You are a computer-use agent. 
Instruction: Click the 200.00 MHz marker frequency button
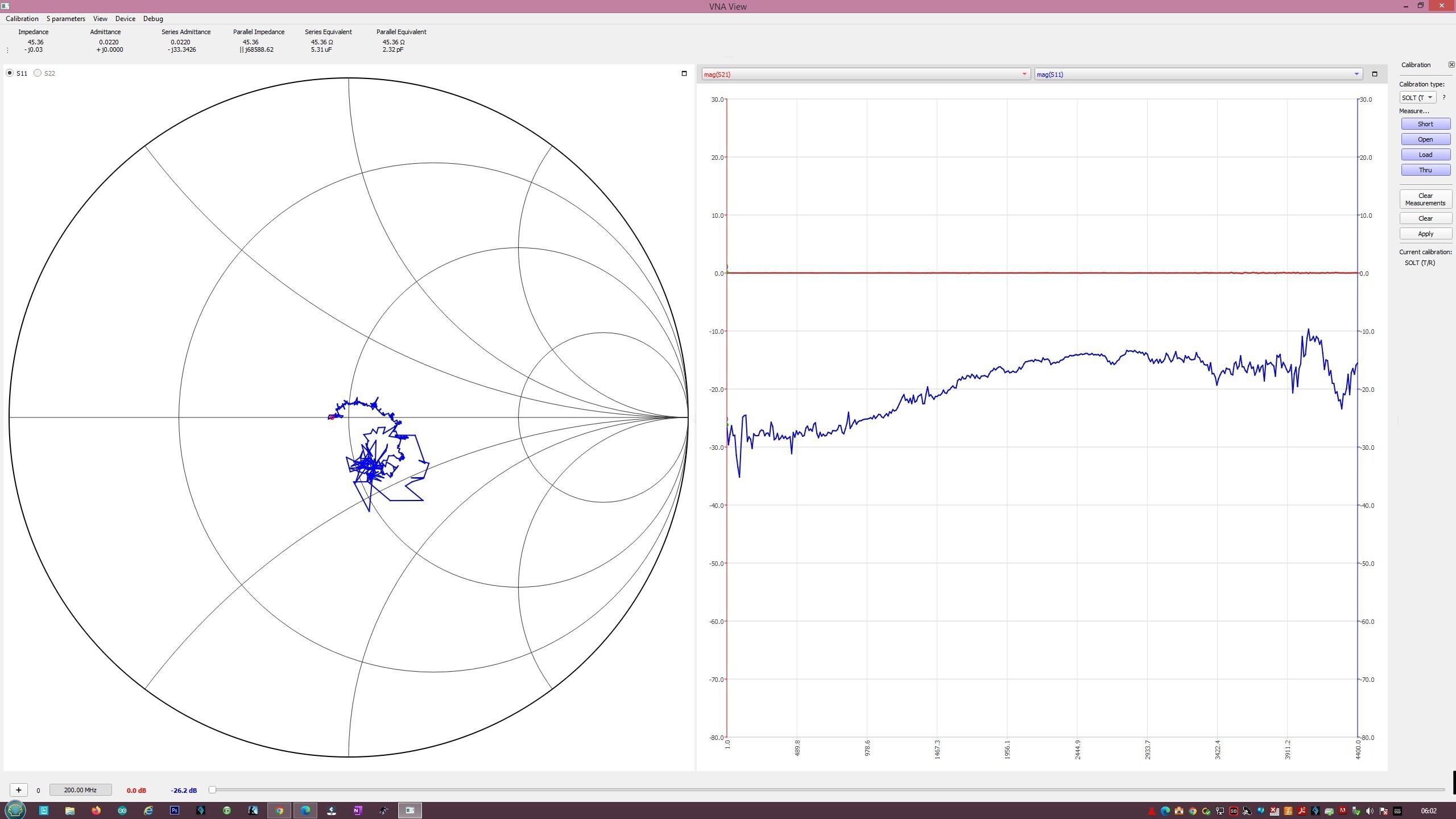pyautogui.click(x=80, y=790)
